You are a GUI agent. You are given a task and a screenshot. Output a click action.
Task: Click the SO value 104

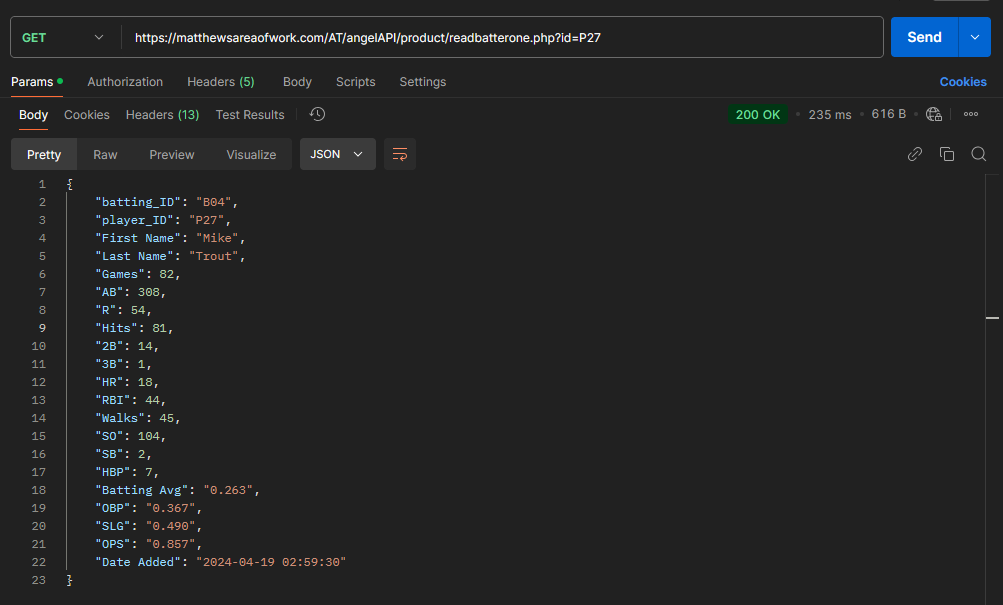(148, 436)
